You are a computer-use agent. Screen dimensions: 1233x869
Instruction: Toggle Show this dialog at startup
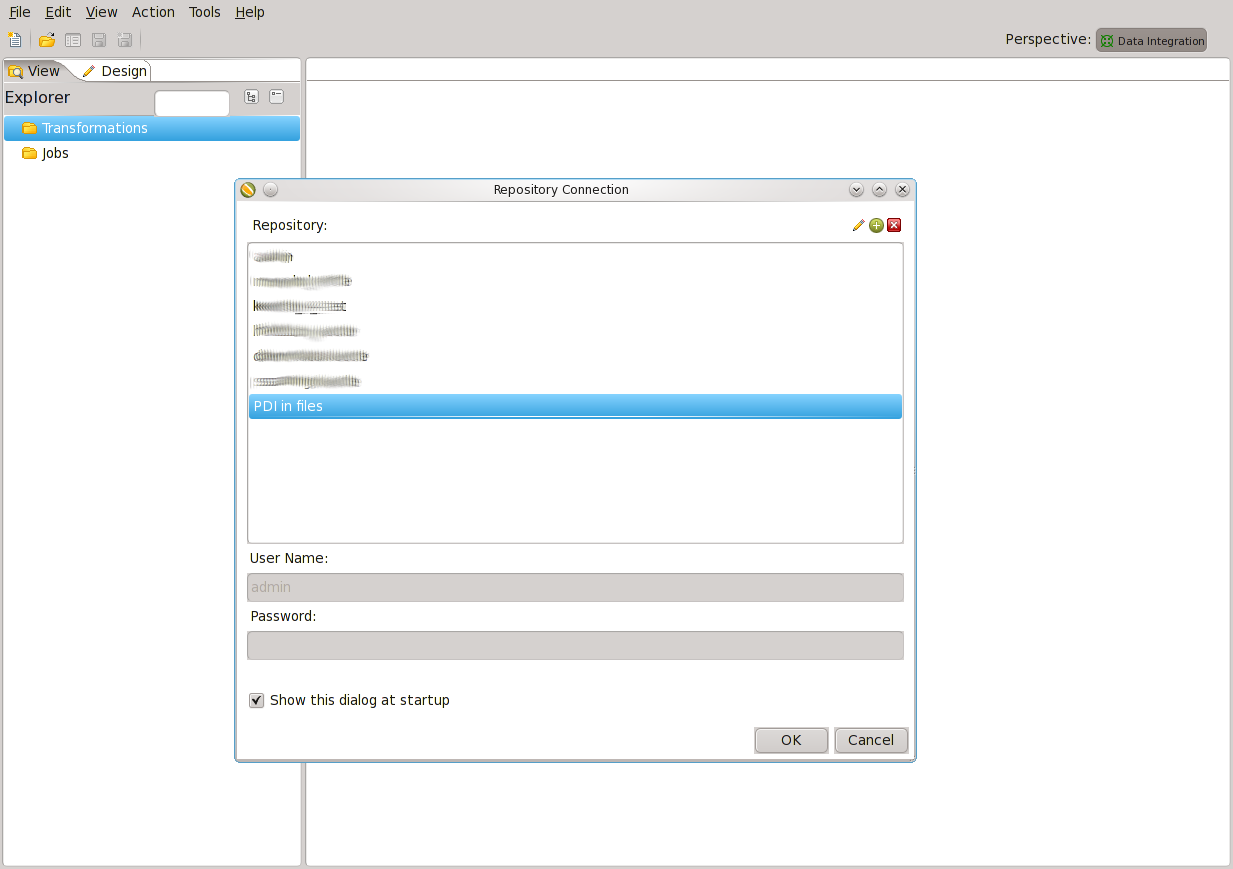tap(257, 701)
